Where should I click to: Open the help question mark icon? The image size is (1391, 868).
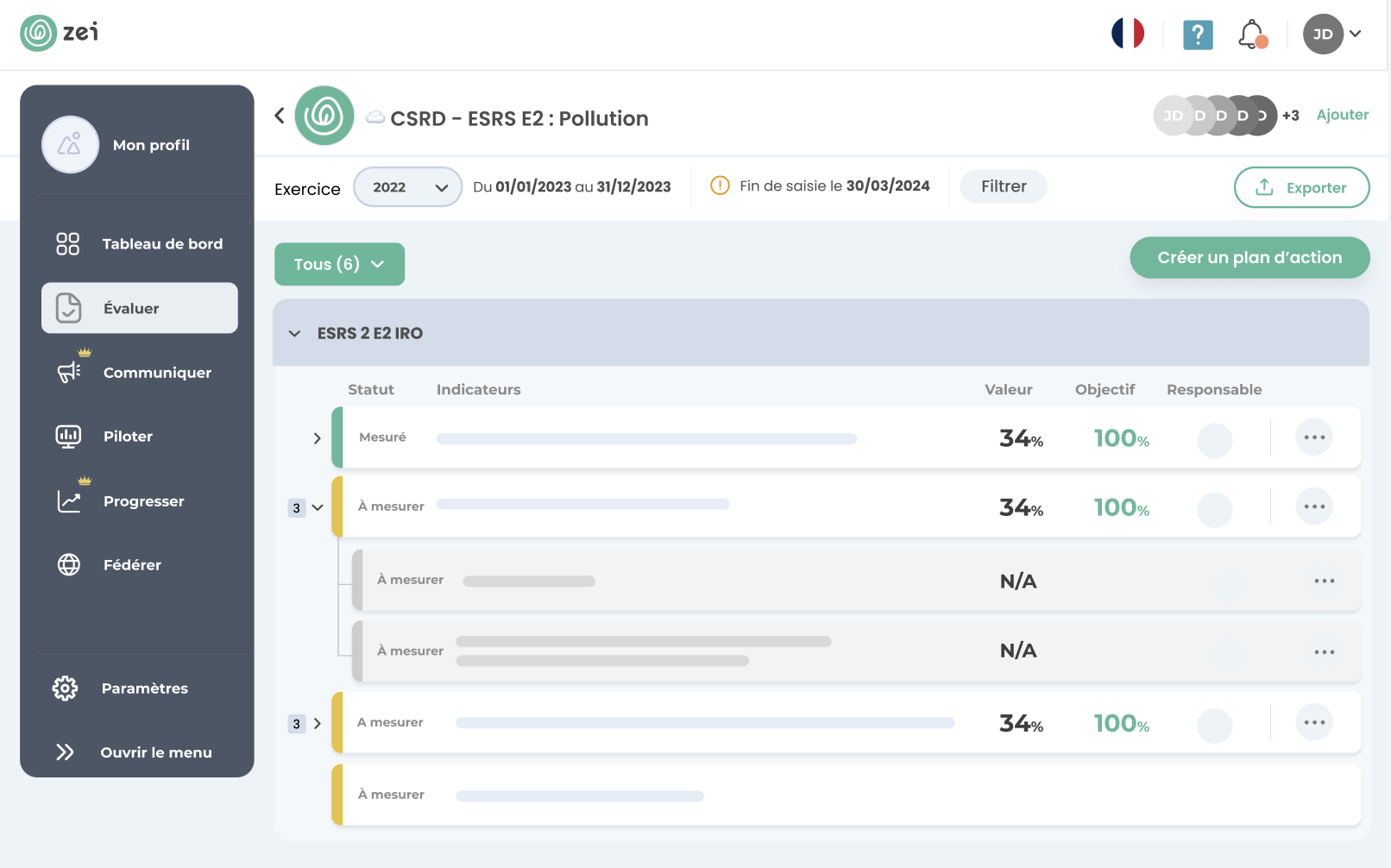[x=1198, y=35]
